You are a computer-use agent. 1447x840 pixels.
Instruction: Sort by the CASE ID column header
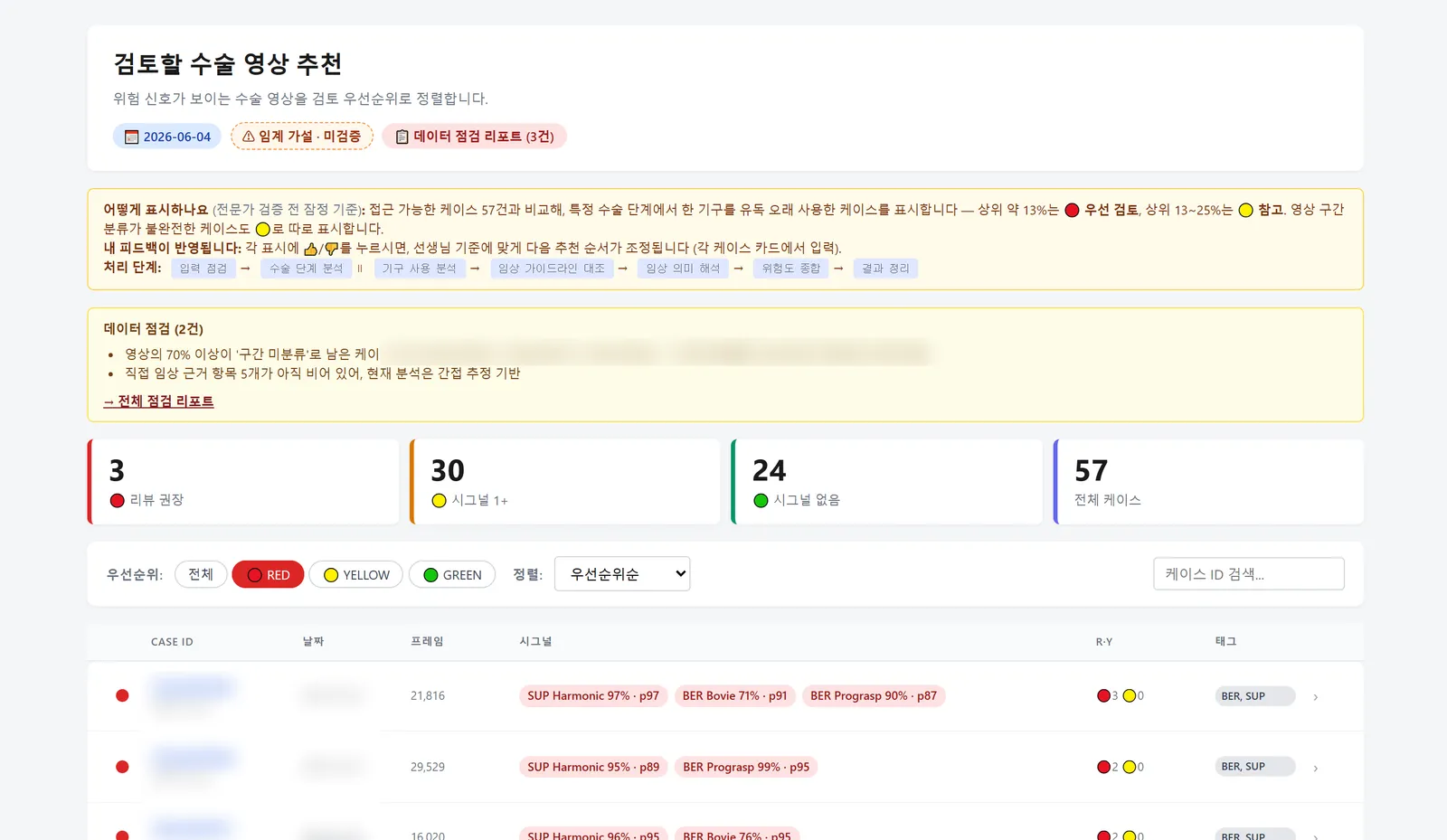[x=172, y=642]
